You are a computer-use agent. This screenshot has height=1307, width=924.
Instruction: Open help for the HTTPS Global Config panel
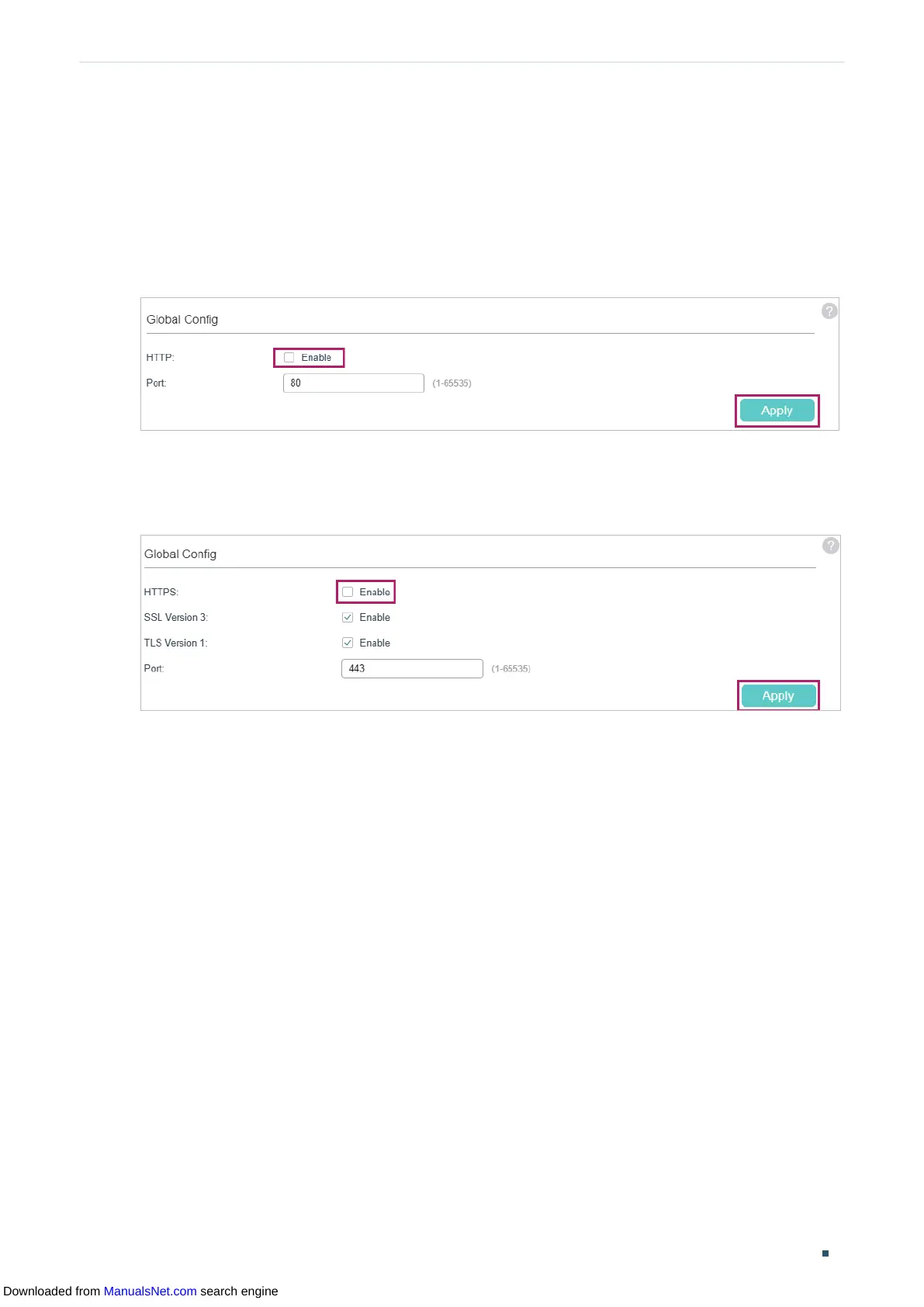click(830, 546)
